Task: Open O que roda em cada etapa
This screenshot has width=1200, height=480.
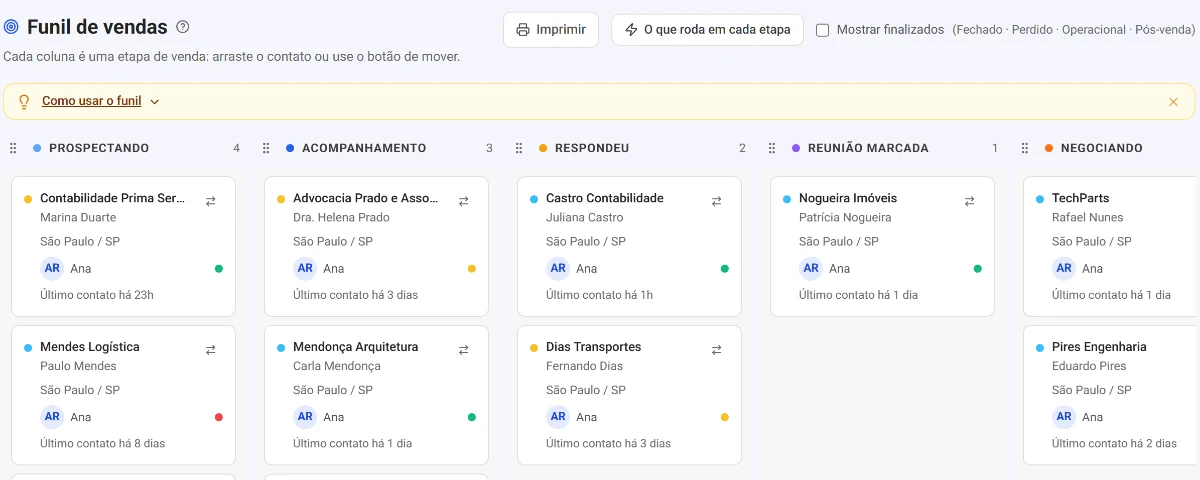Action: [x=707, y=30]
